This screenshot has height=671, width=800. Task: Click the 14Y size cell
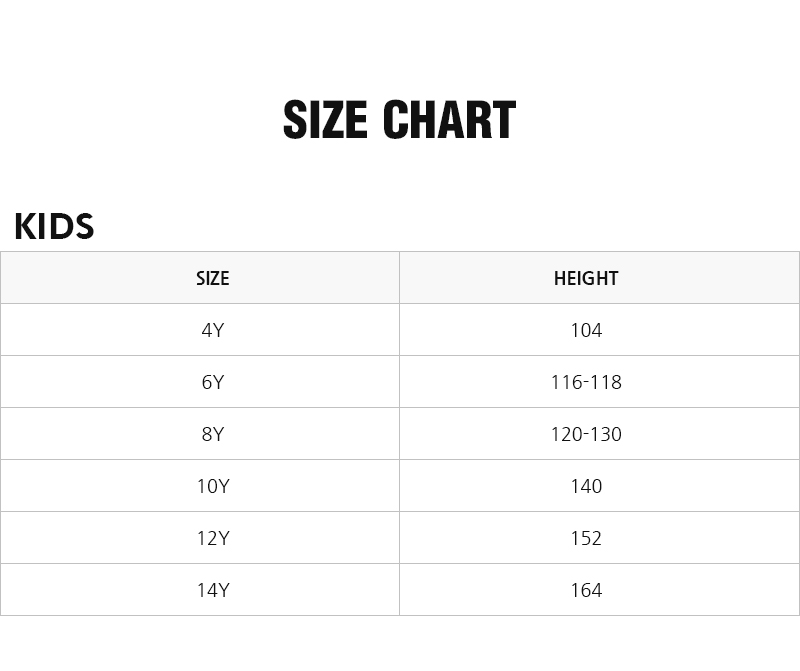(212, 590)
